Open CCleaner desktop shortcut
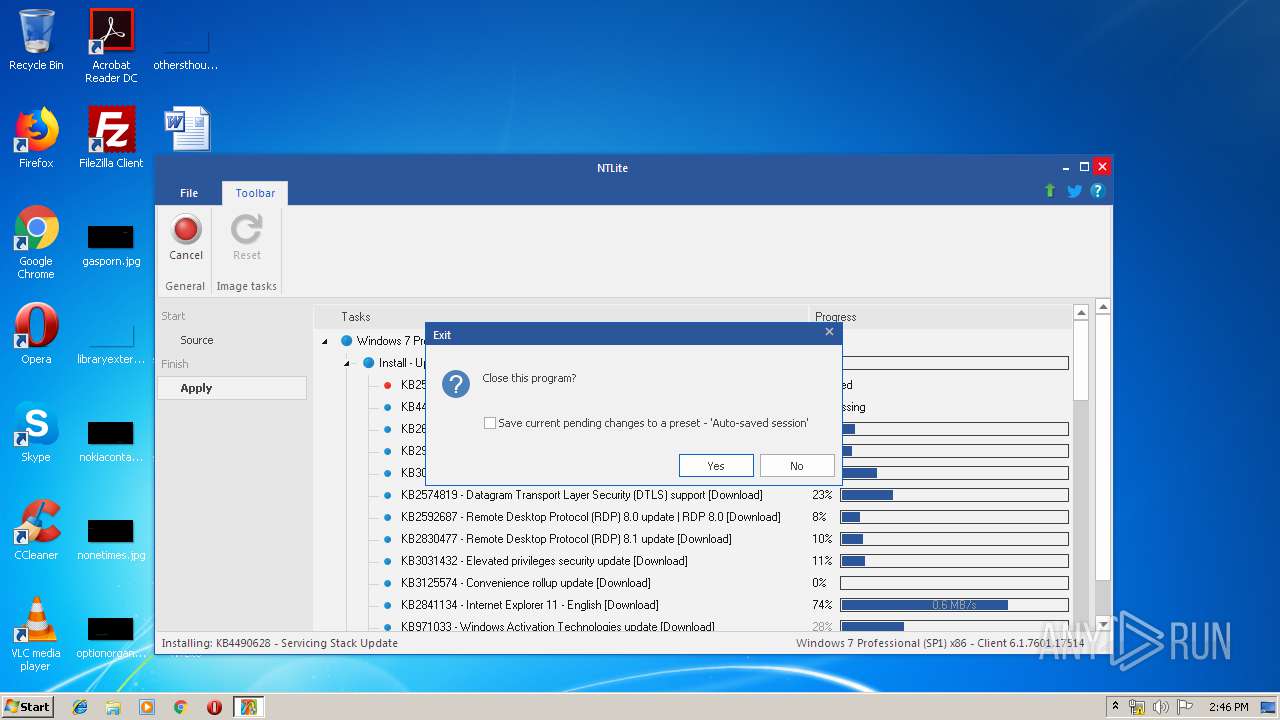This screenshot has height=720, width=1280. click(36, 530)
